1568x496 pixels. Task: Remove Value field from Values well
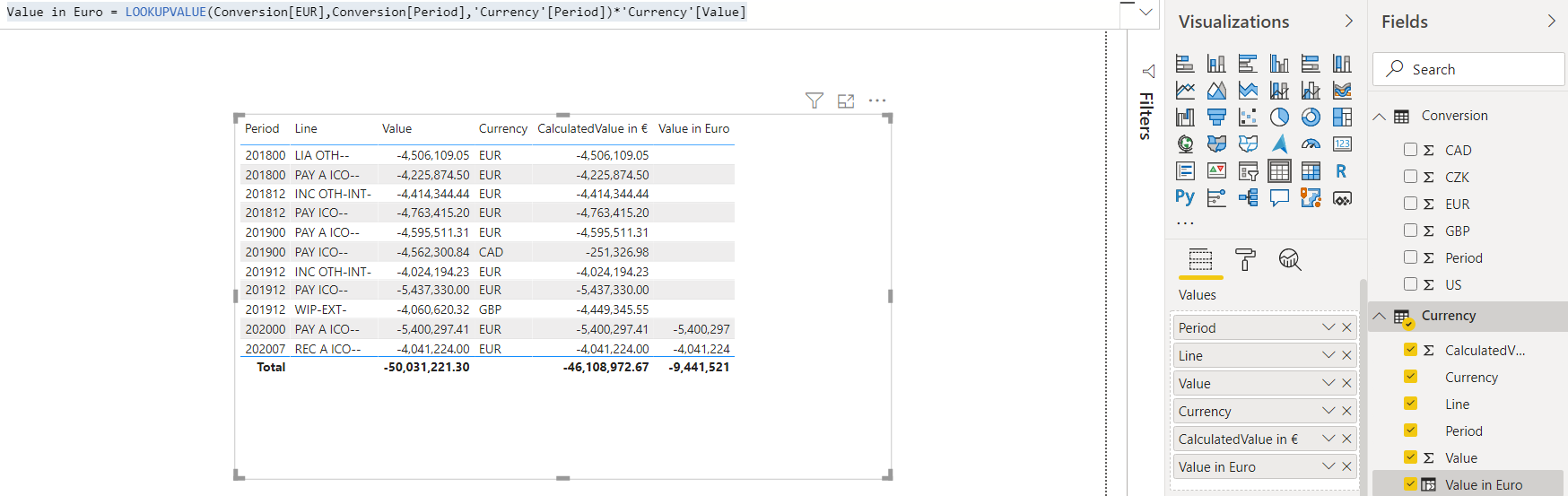pyautogui.click(x=1346, y=383)
